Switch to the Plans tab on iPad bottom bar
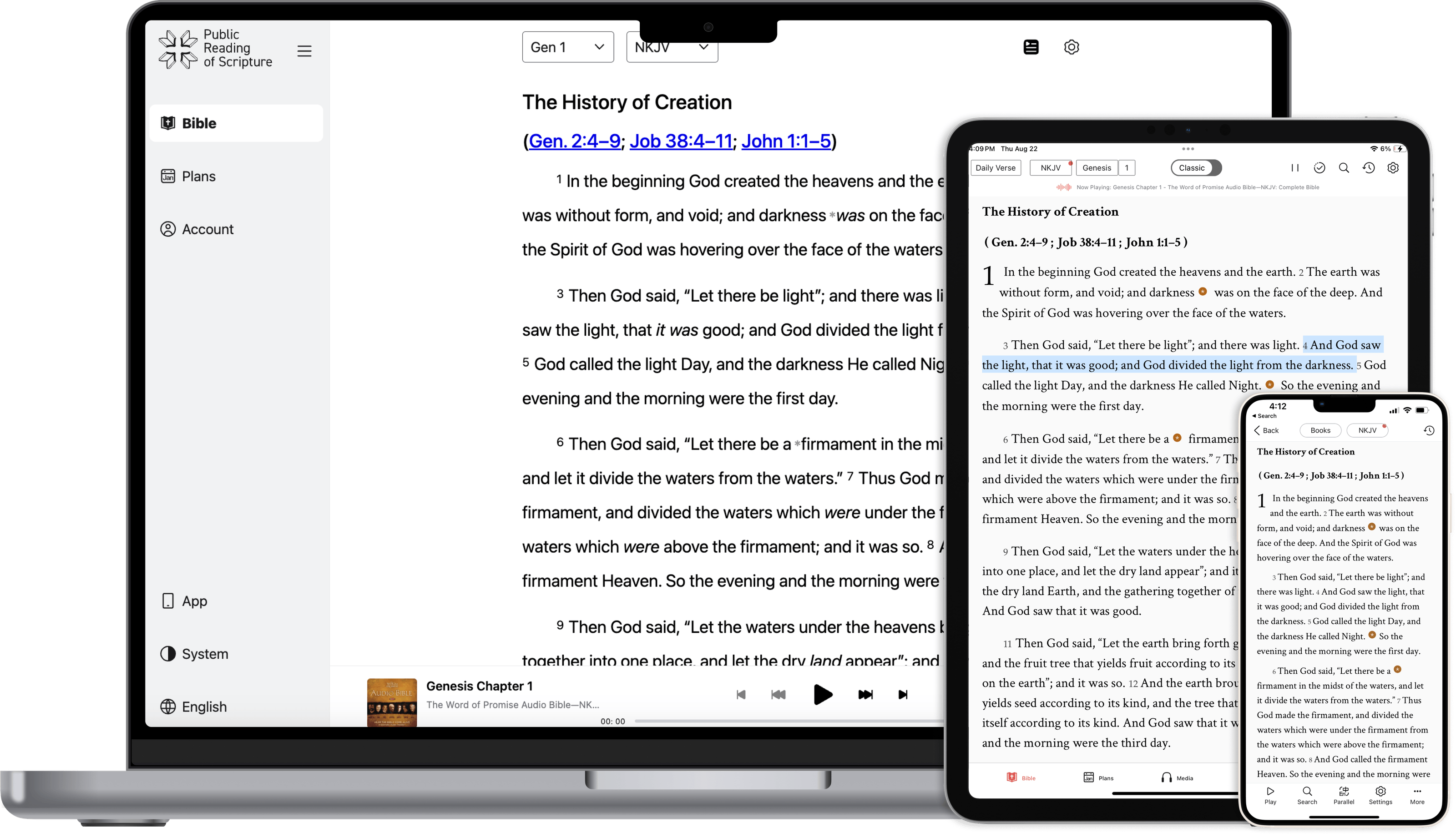This screenshot has height=838, width=1456. click(x=1099, y=777)
